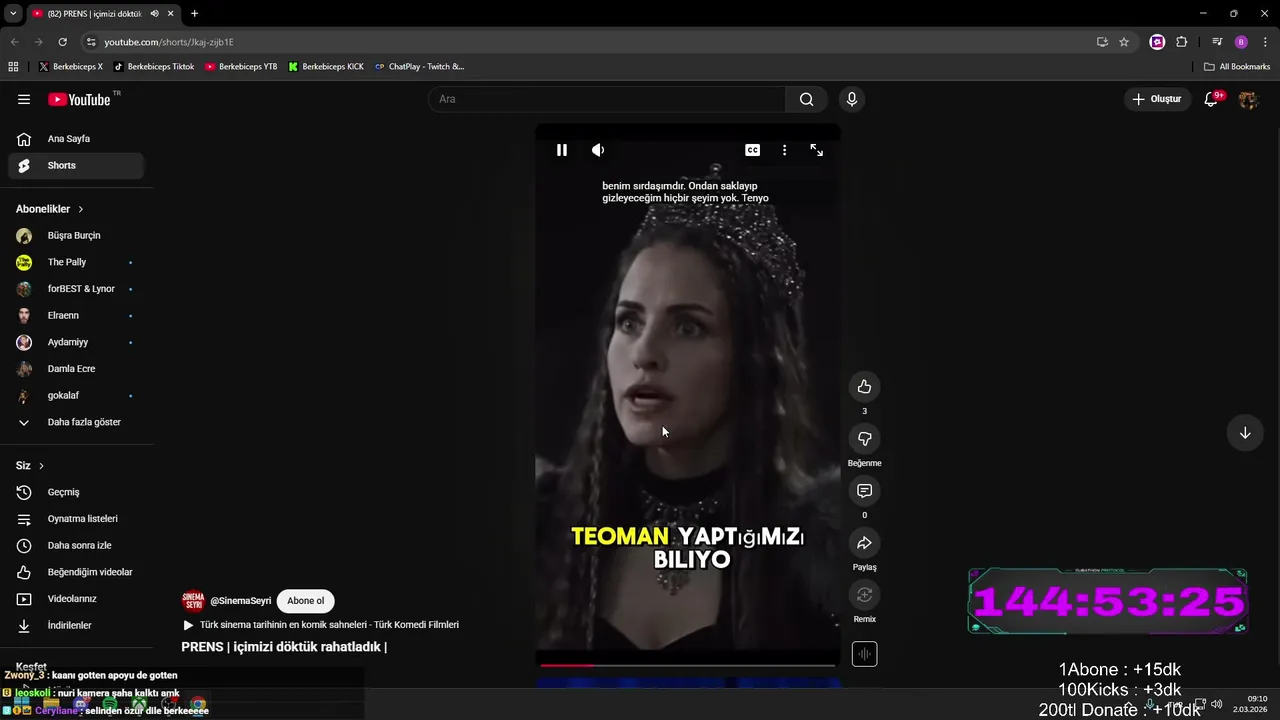The height and width of the screenshot is (720, 1280).
Task: Open the Remix option
Action: [864, 595]
